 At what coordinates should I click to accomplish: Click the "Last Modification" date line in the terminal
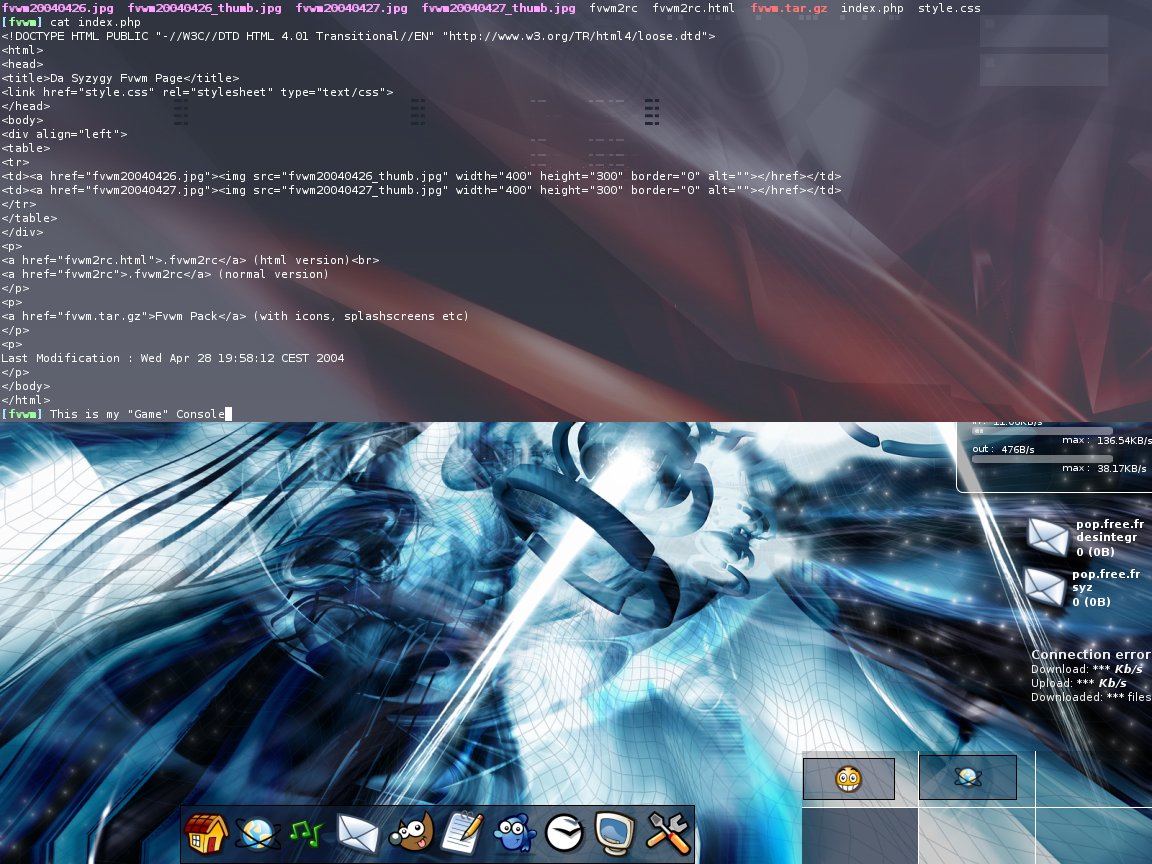coord(173,358)
